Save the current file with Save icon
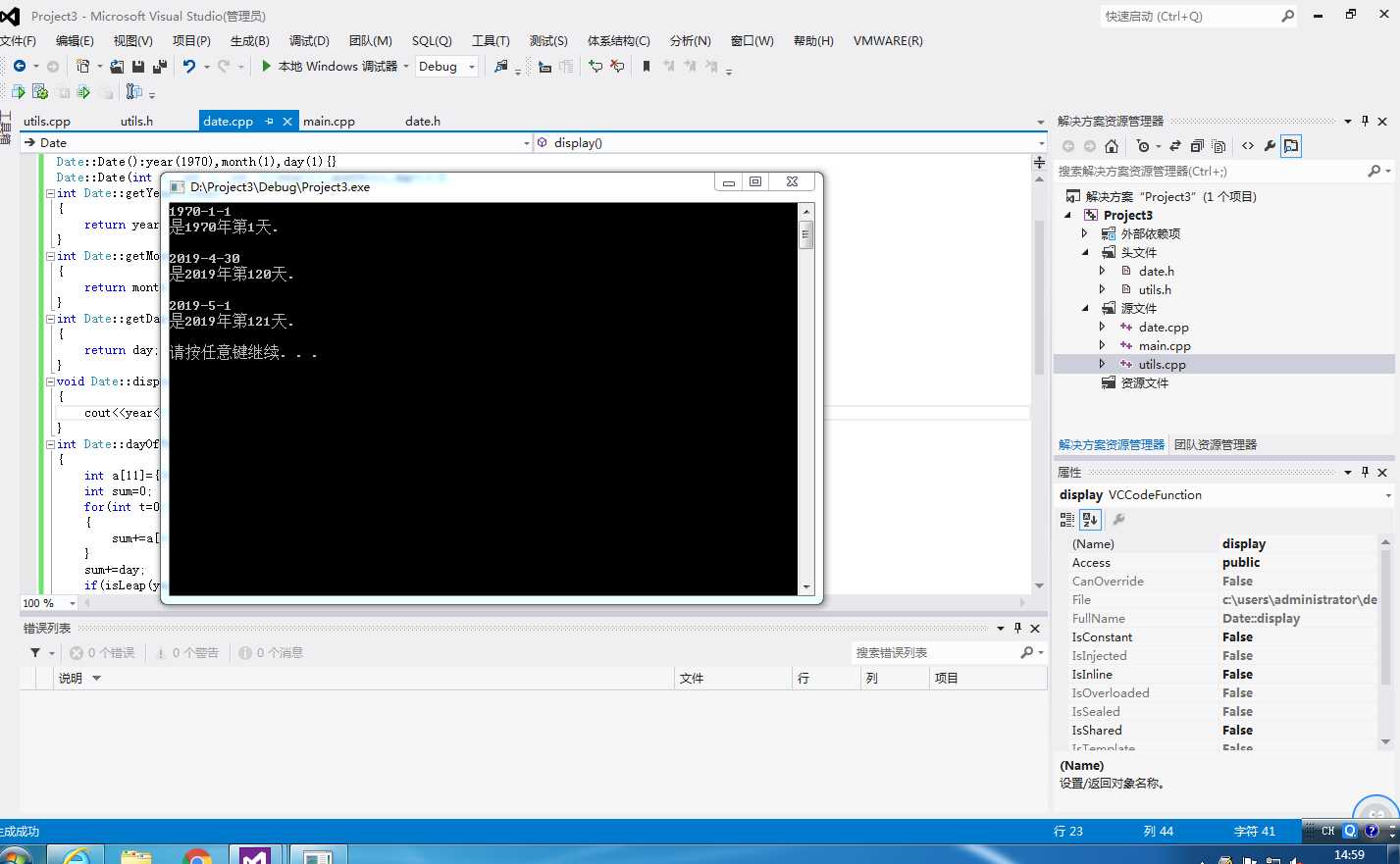Image resolution: width=1400 pixels, height=864 pixels. coord(138,66)
